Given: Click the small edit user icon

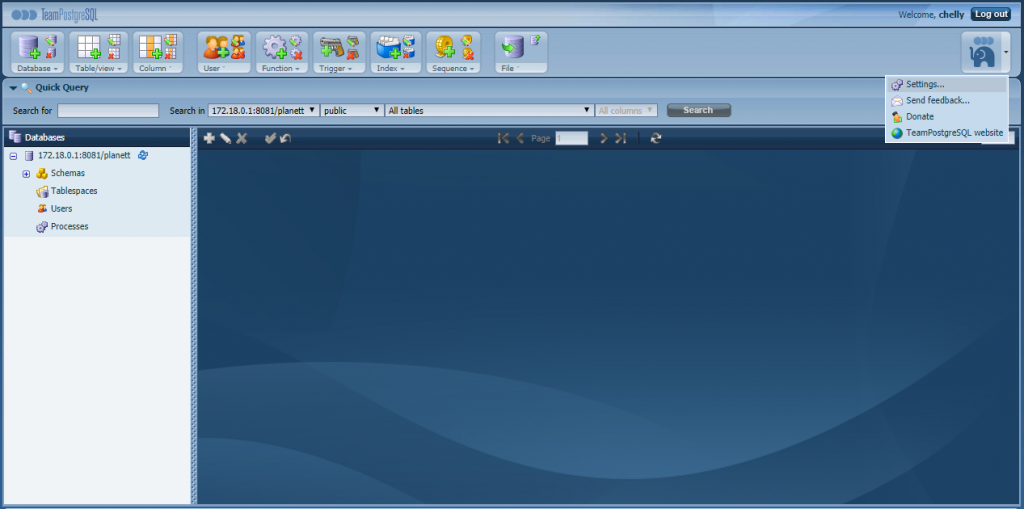Looking at the screenshot, I should (x=238, y=41).
